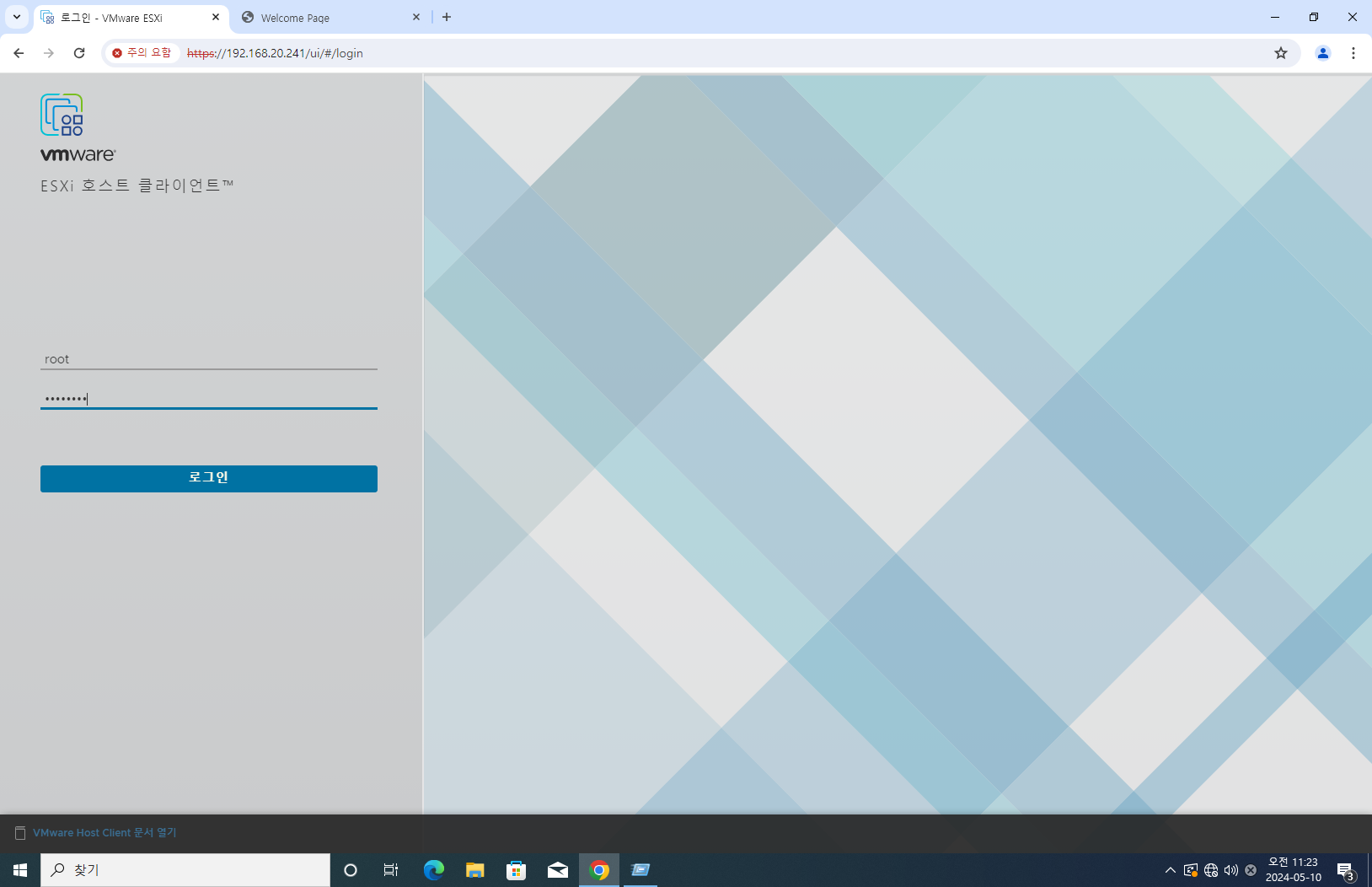Open the Mail app from taskbar

558,870
